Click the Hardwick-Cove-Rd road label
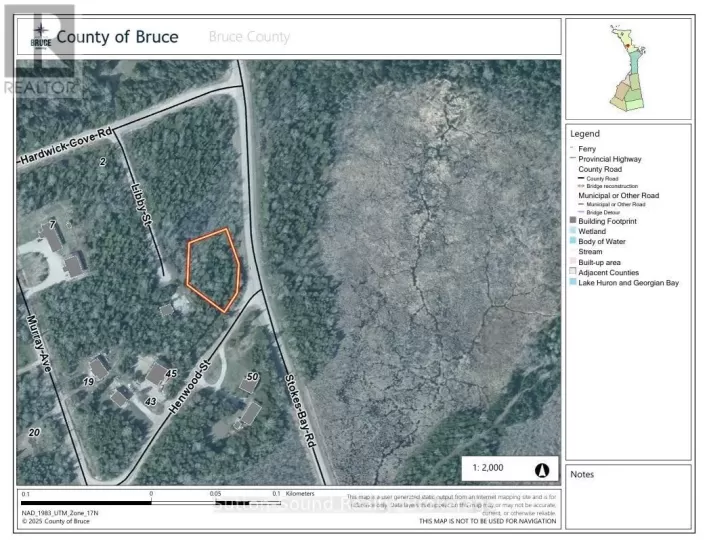 (67, 145)
